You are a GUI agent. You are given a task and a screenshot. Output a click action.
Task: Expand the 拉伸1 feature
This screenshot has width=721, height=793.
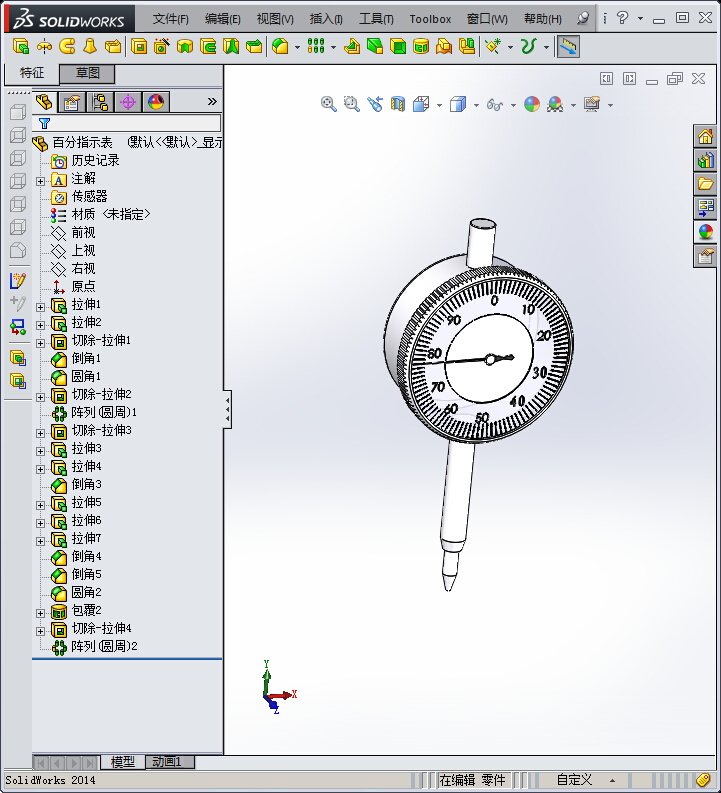(x=40, y=307)
